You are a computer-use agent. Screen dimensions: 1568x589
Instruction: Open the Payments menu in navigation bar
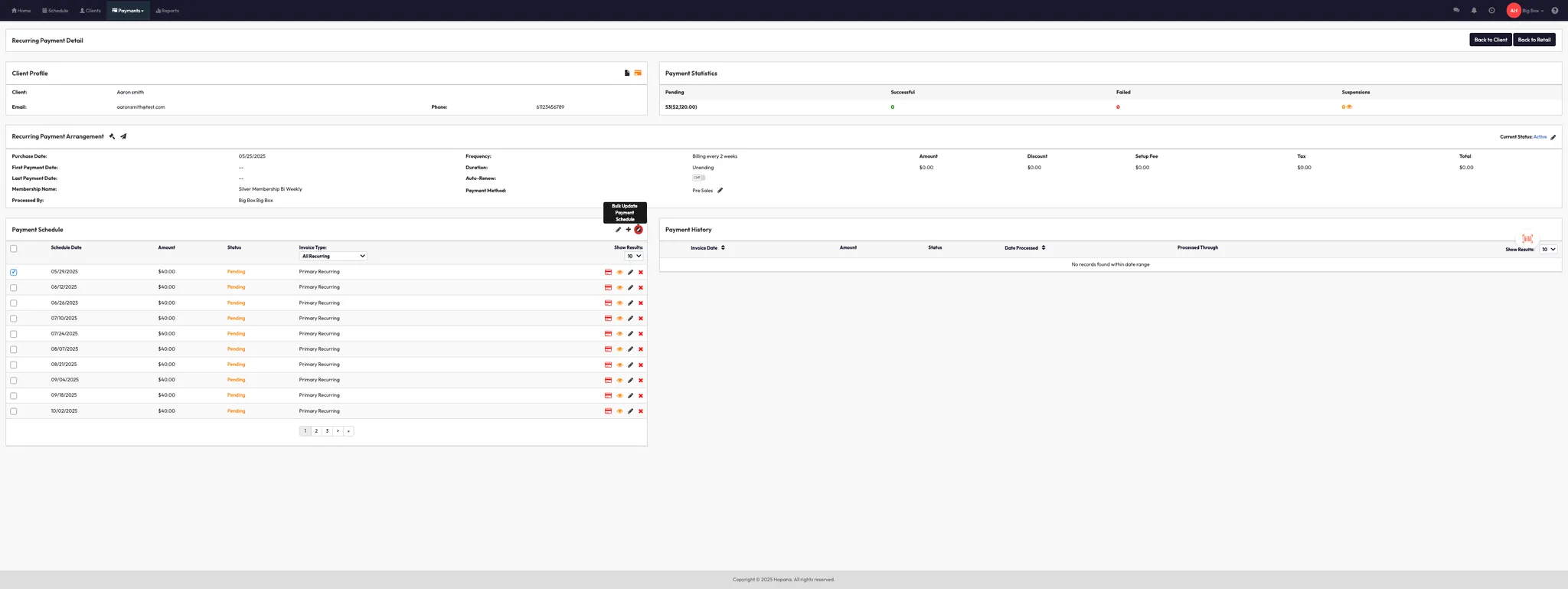coord(128,11)
